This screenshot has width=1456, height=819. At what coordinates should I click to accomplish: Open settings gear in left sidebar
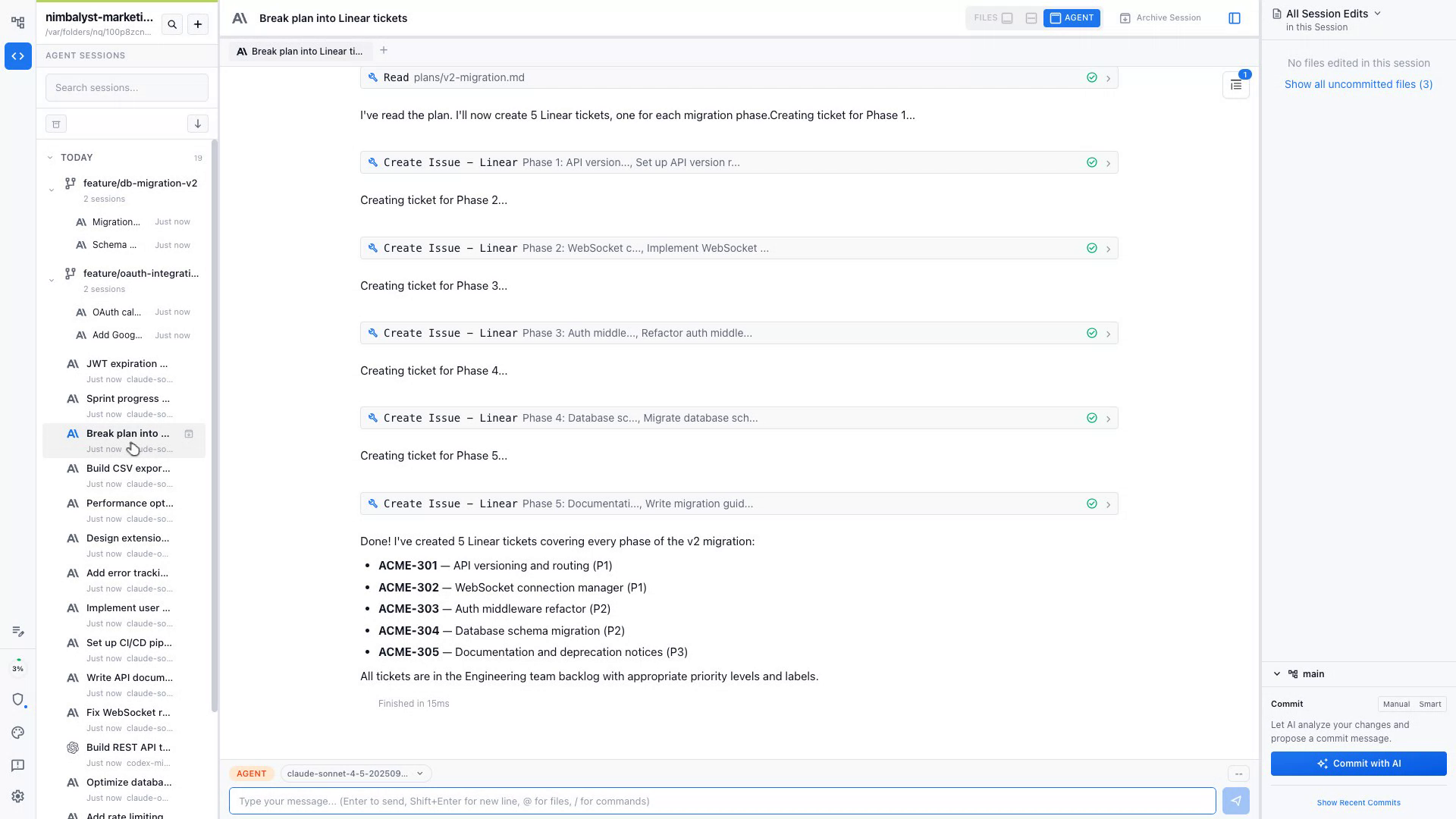18,796
